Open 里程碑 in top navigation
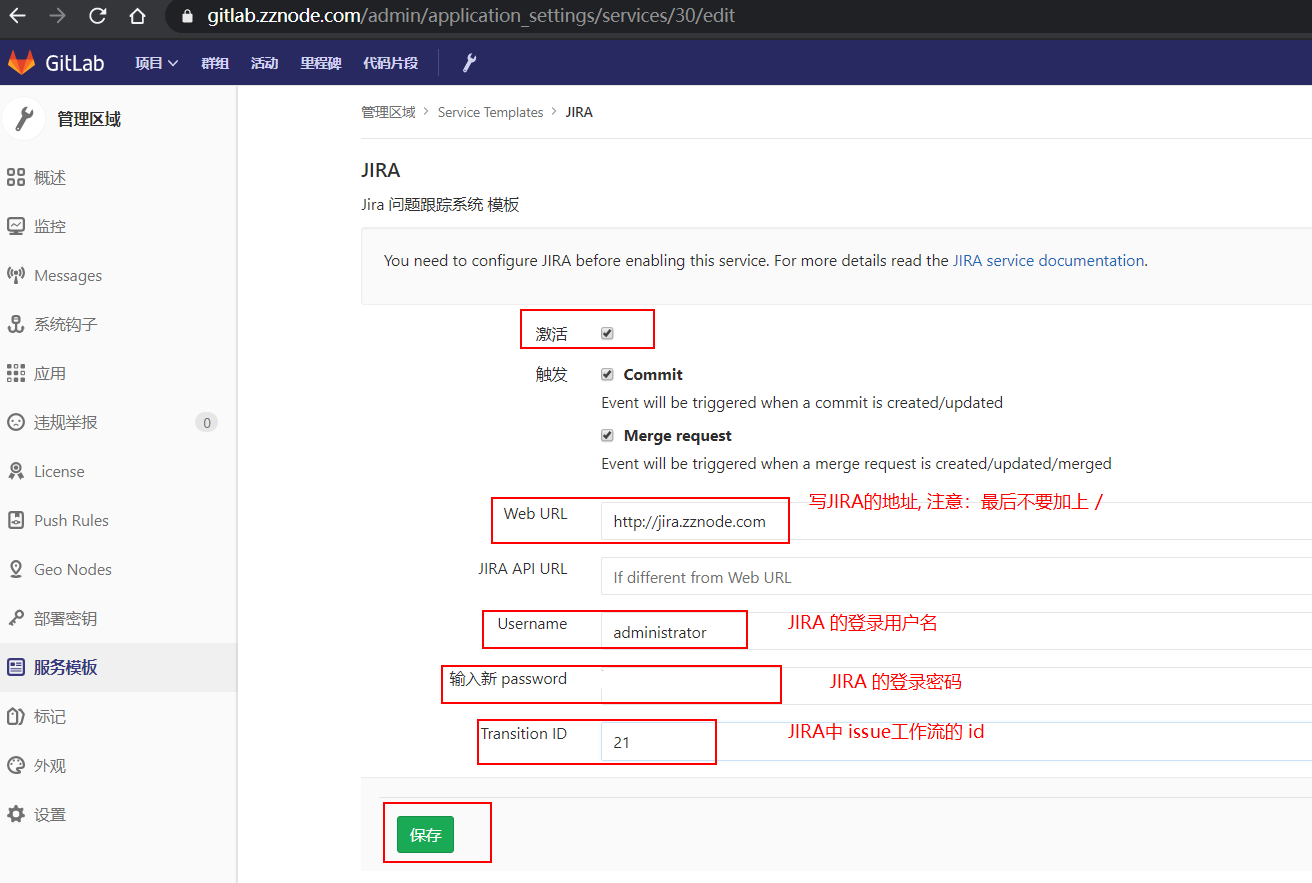The width and height of the screenshot is (1312, 883). tap(321, 63)
